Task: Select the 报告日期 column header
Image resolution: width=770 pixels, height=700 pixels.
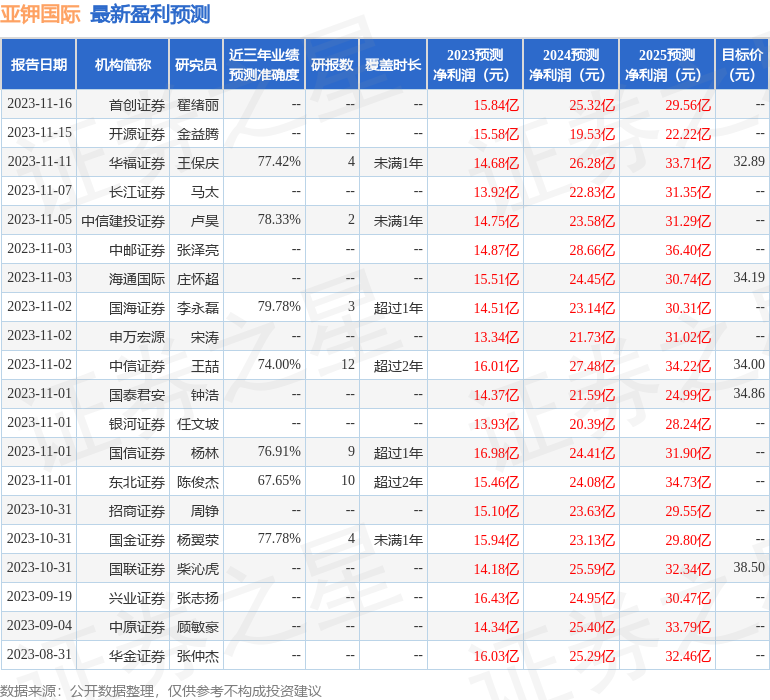Action: pyautogui.click(x=38, y=64)
